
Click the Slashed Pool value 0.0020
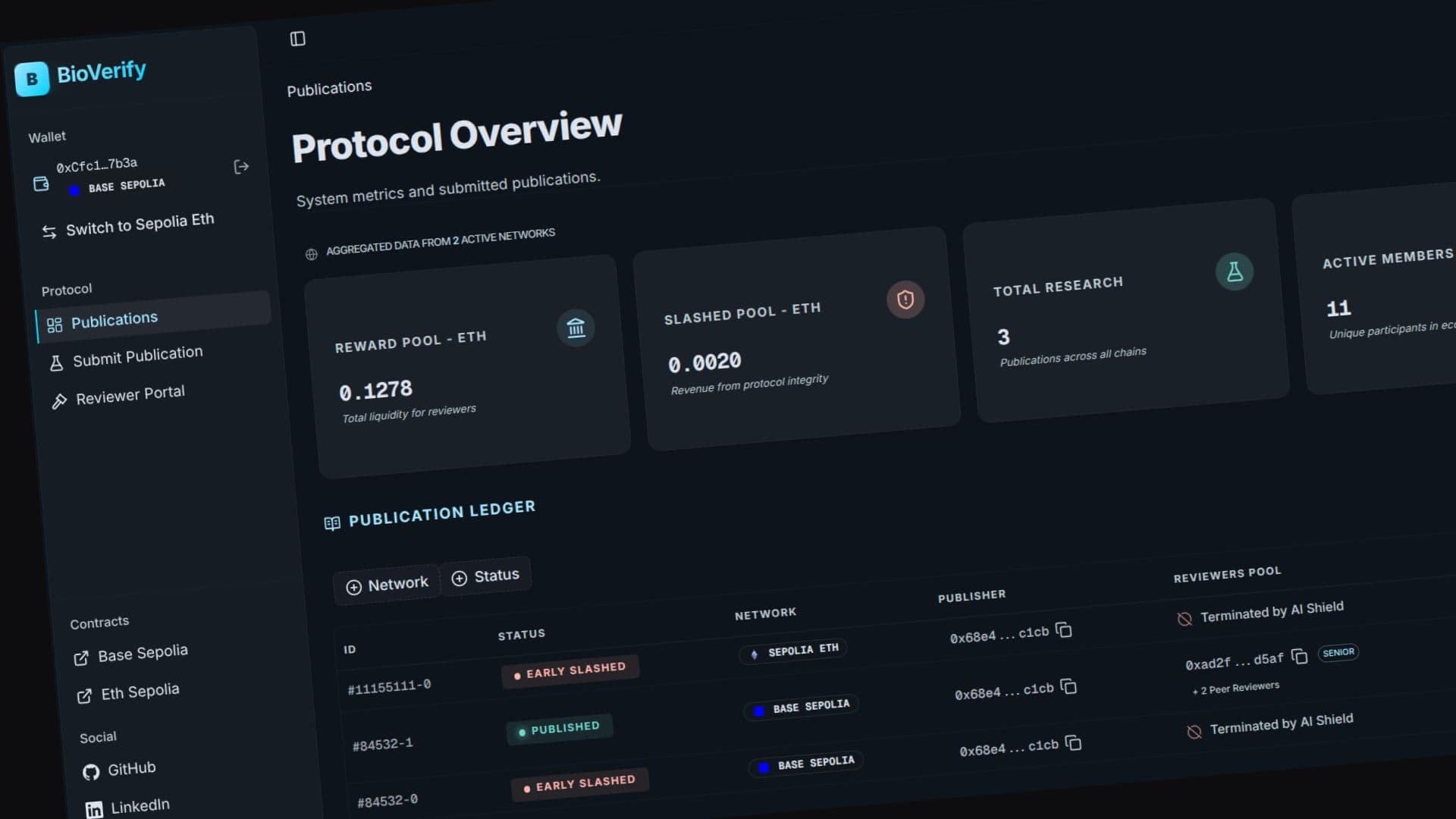[704, 362]
